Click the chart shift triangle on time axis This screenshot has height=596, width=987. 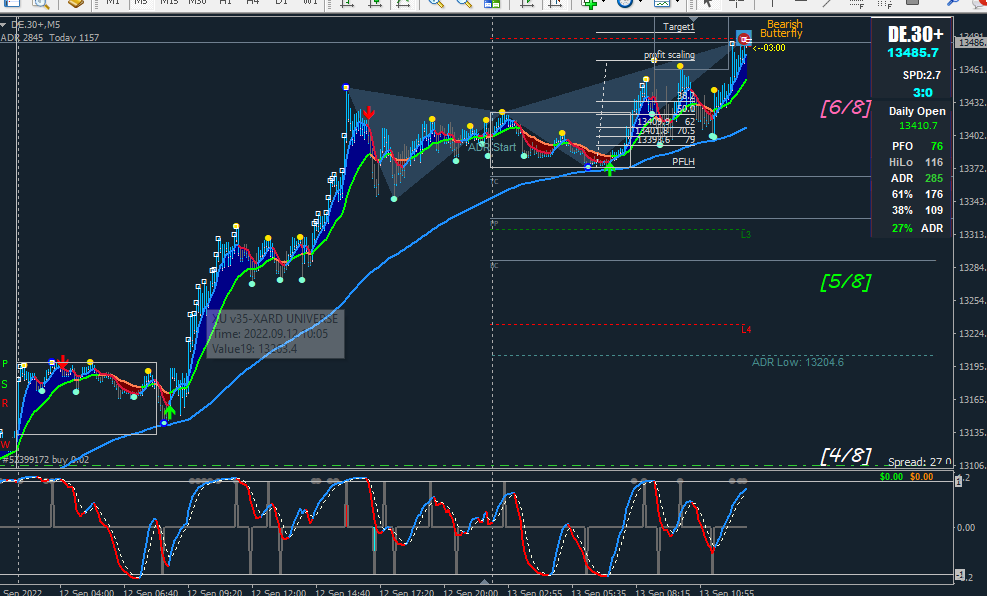point(484,581)
